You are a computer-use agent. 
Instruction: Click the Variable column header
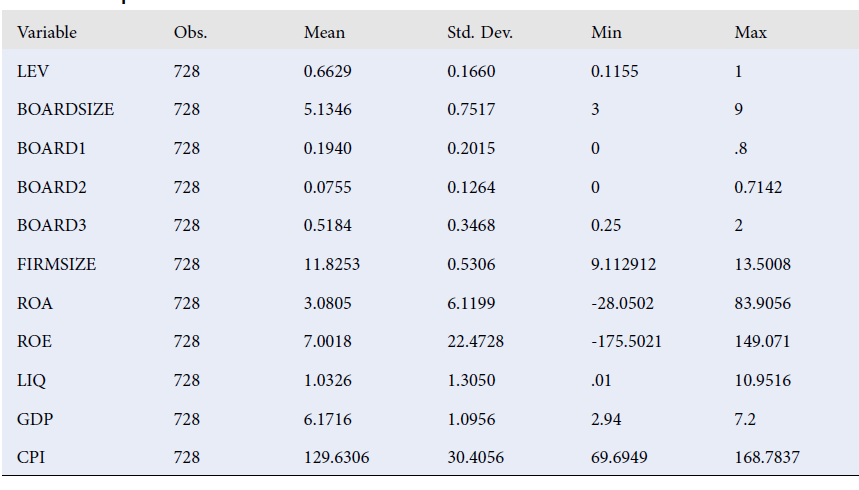(47, 33)
